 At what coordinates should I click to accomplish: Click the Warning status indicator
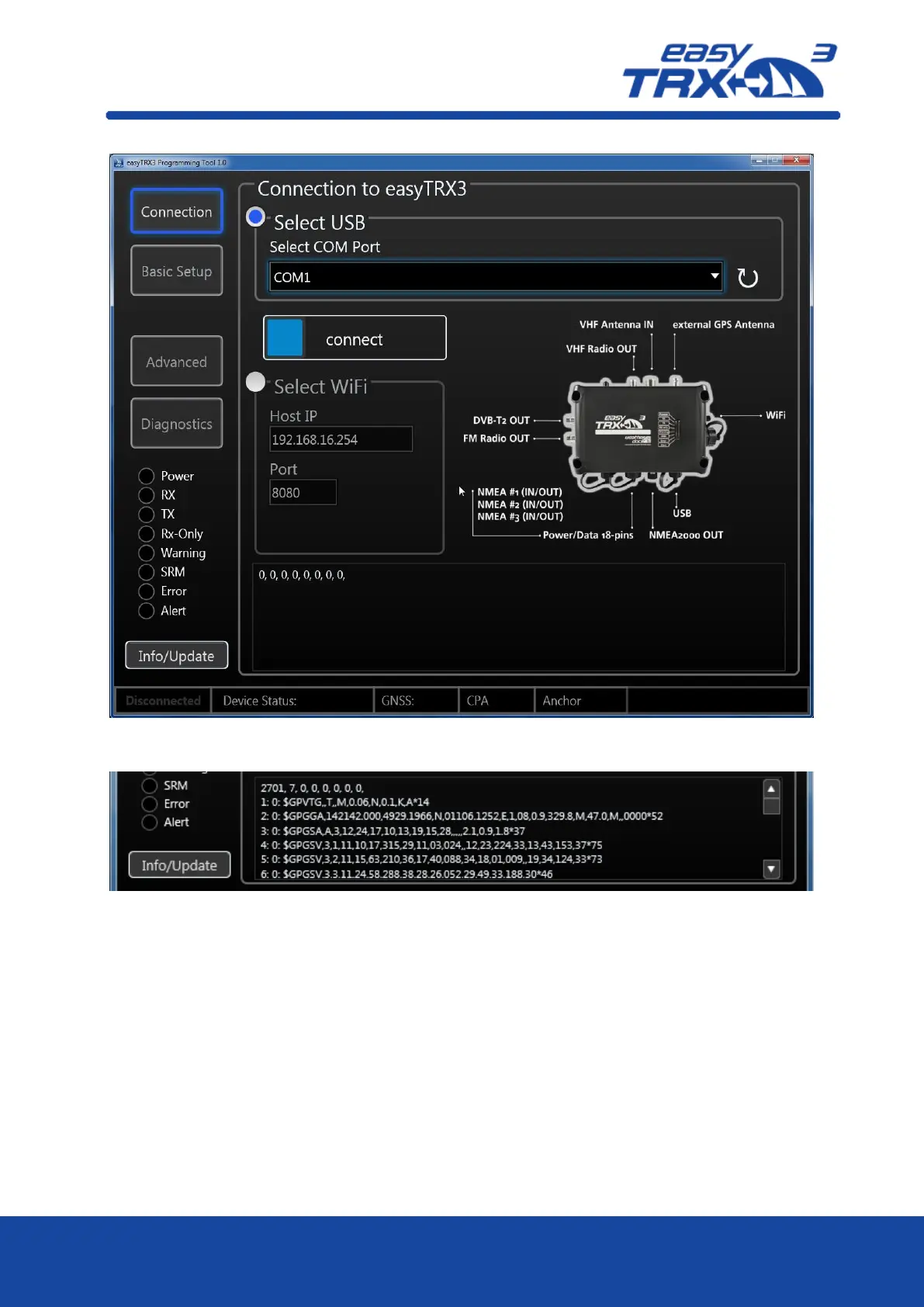[x=146, y=553]
